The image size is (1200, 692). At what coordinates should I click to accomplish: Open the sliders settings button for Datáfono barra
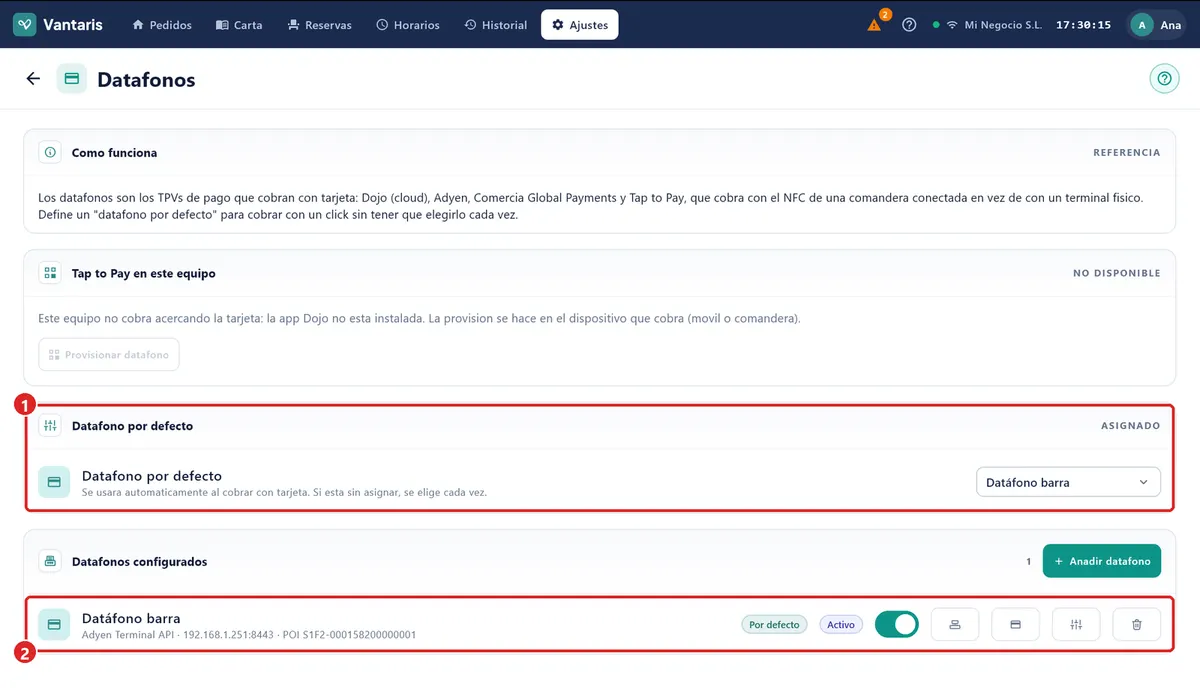pos(1076,624)
